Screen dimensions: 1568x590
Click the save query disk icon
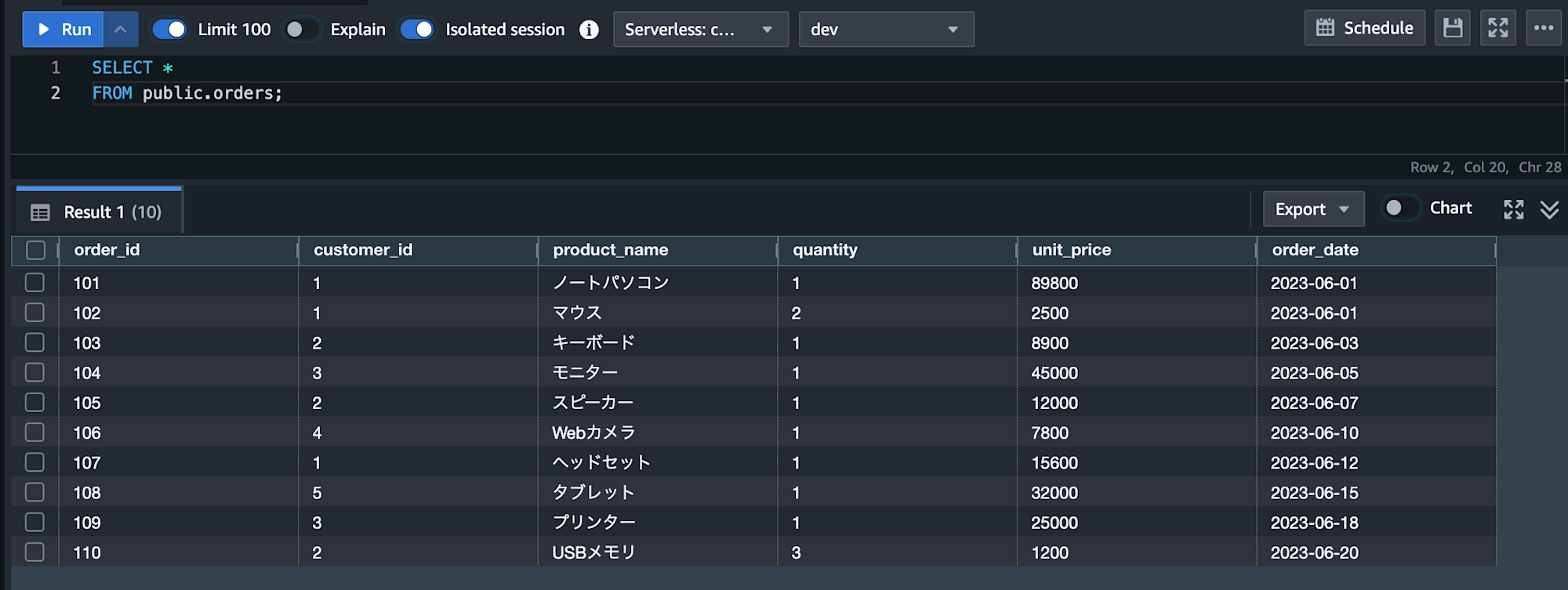click(1453, 29)
